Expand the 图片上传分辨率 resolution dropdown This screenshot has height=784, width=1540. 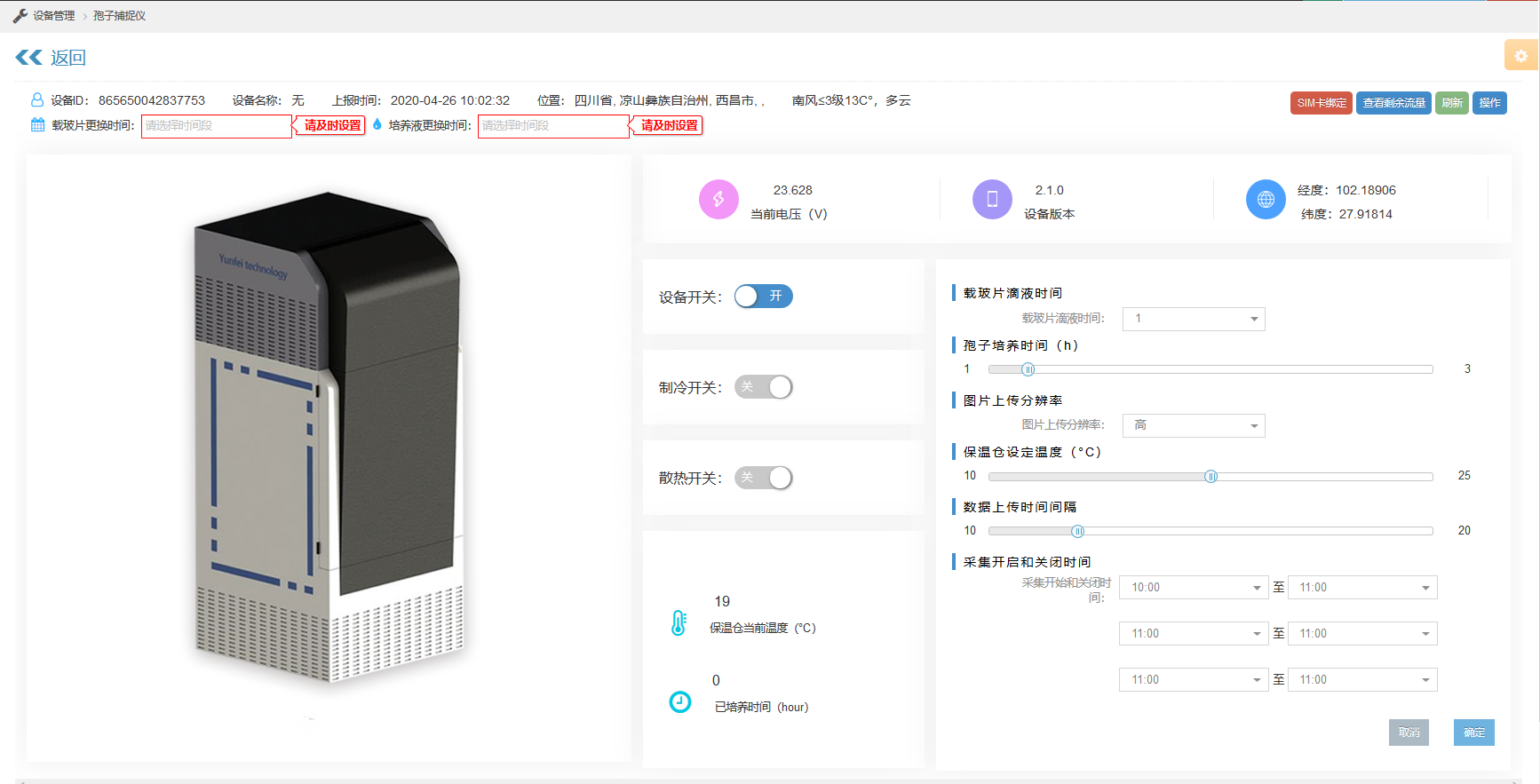click(x=1193, y=425)
